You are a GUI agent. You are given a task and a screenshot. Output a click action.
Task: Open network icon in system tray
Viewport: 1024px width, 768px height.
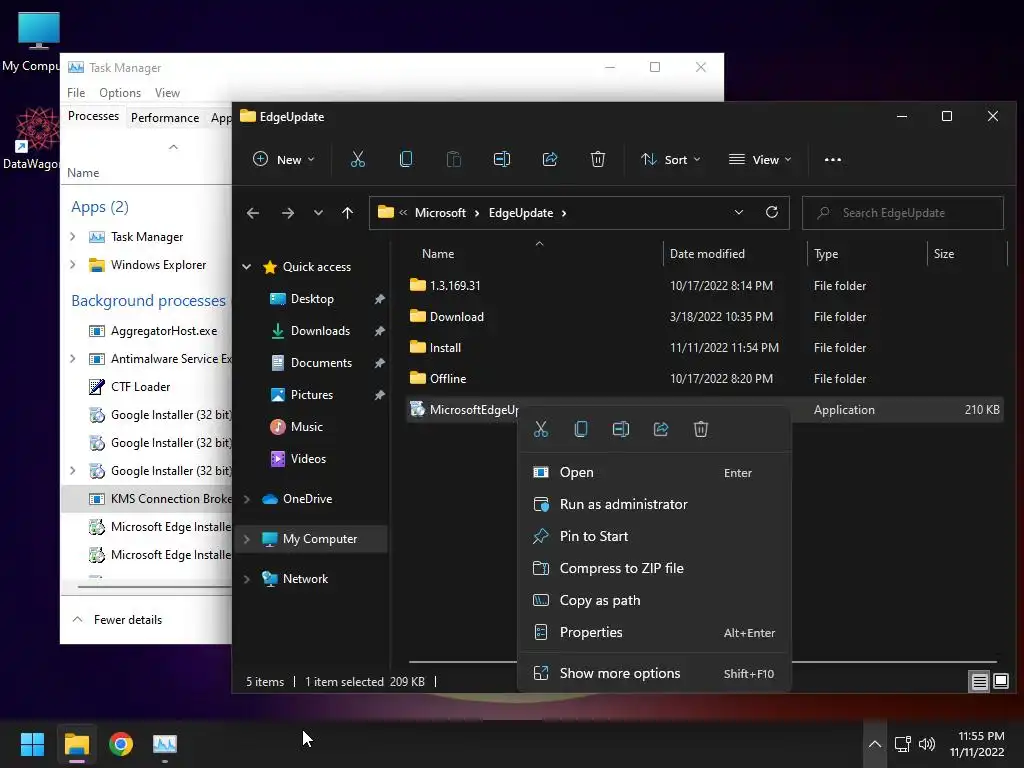[903, 744]
